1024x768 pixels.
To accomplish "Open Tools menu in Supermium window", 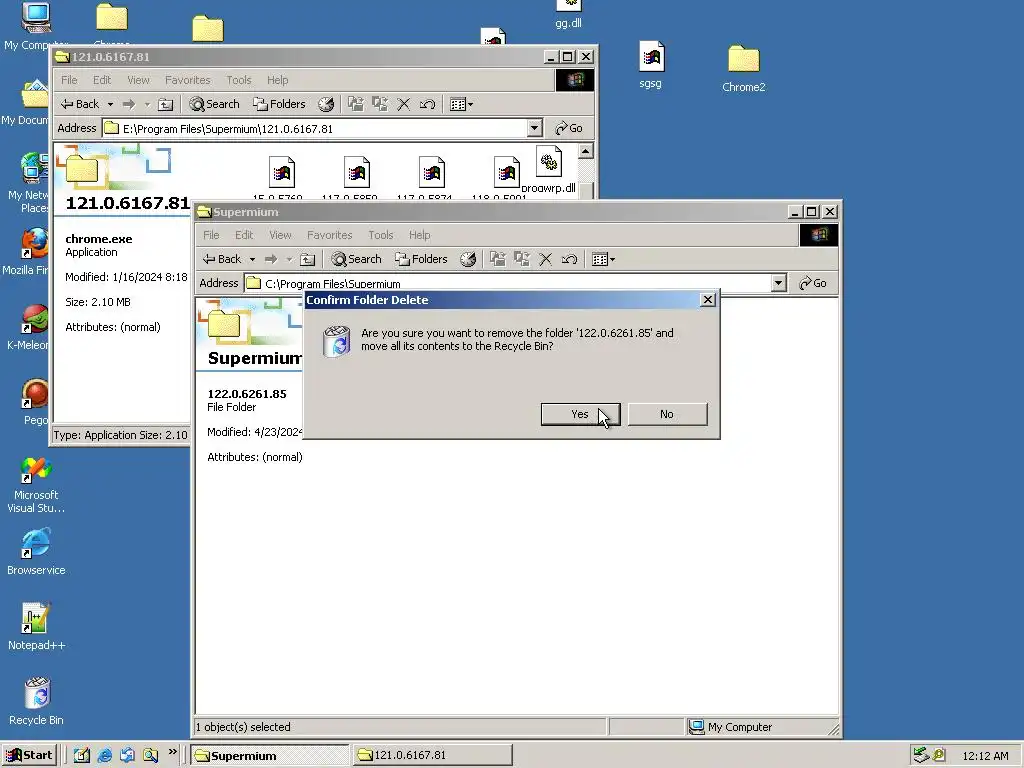I will (380, 235).
